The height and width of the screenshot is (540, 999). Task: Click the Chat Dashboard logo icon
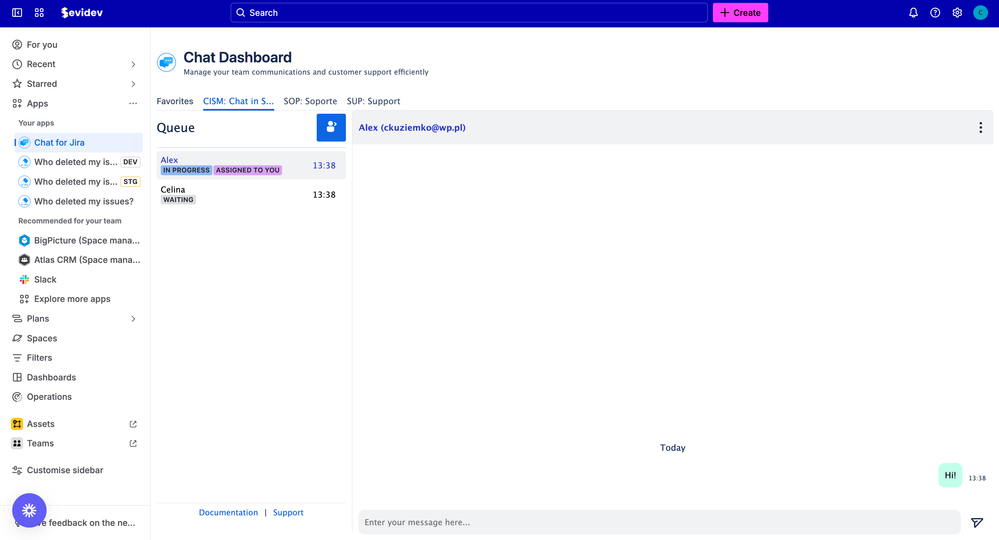click(166, 62)
